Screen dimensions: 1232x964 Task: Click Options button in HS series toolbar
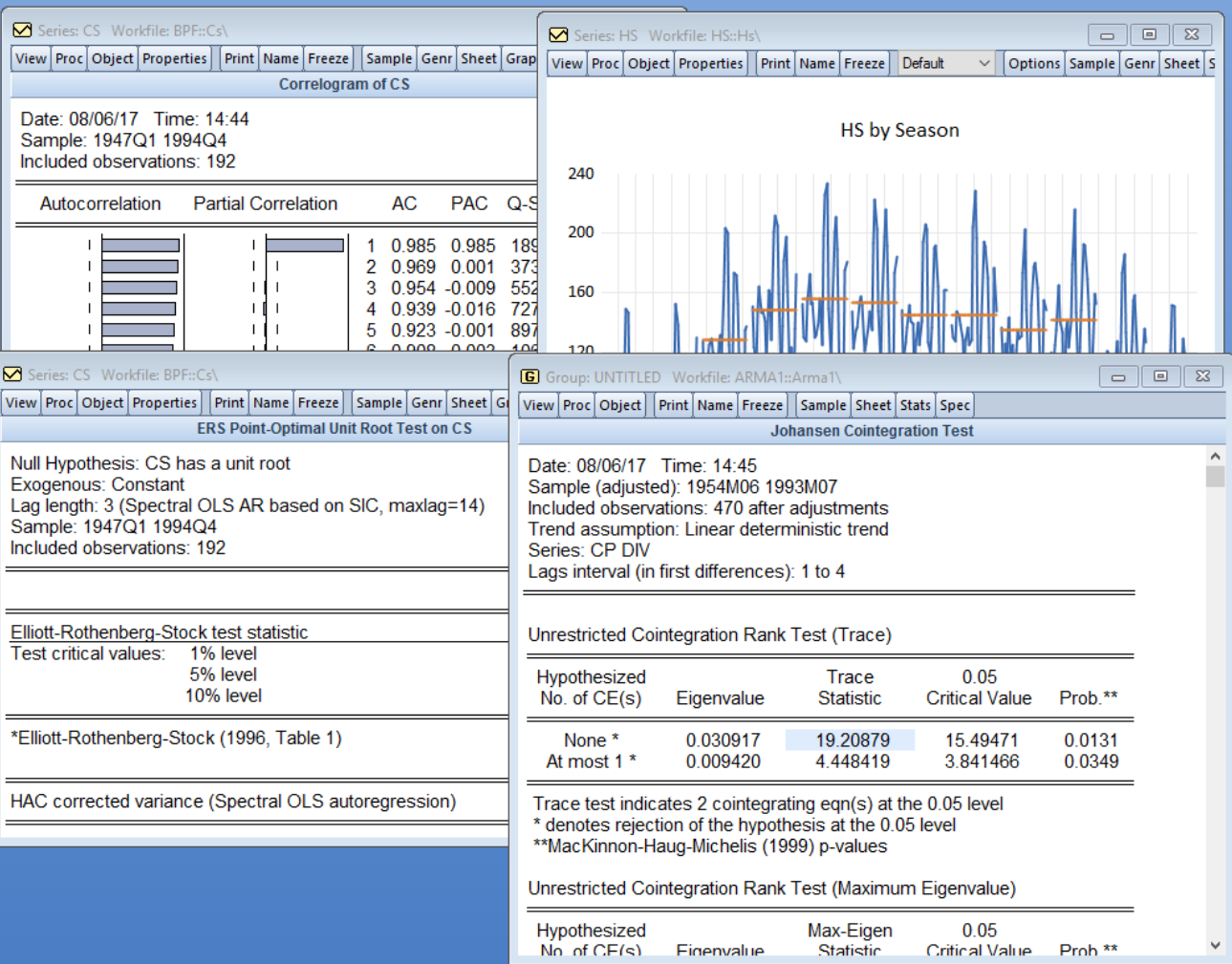(1034, 63)
